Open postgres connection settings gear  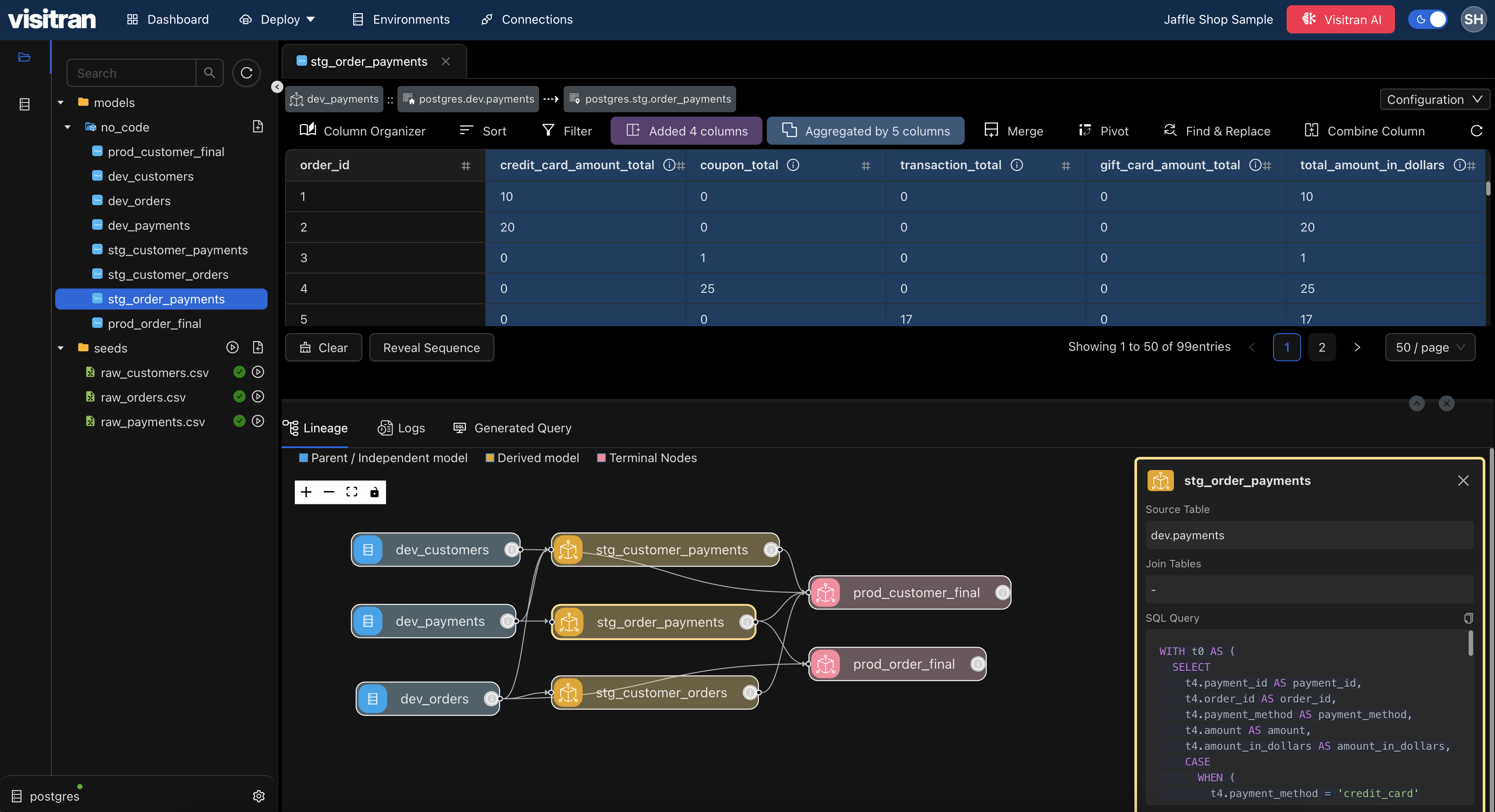pos(259,796)
